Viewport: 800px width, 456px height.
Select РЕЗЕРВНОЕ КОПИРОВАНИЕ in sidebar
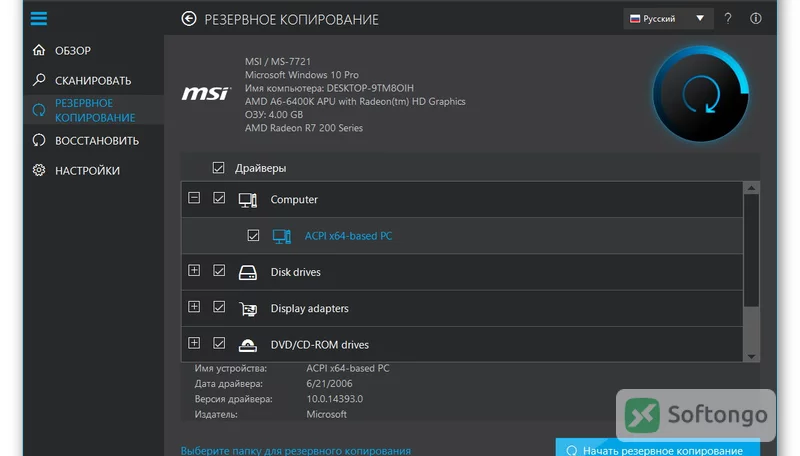(95, 110)
